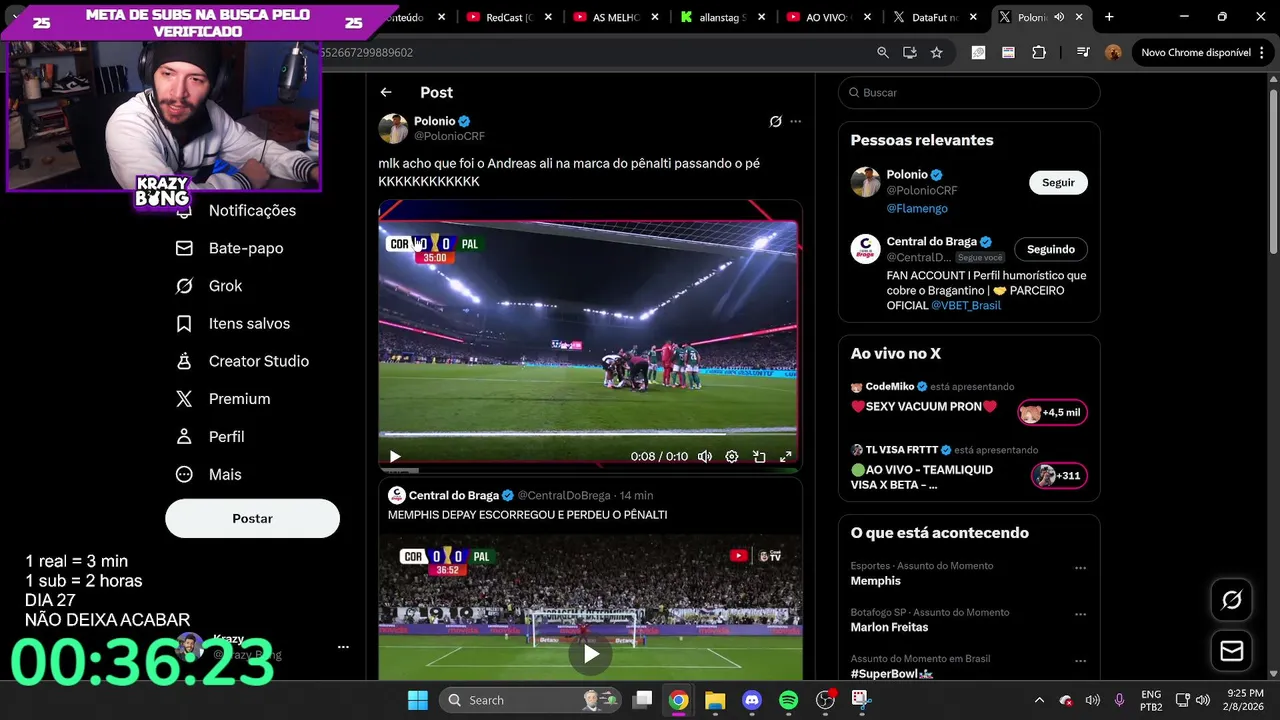Switch to the DataFut X tab
Screen dimensions: 1280x720
click(934, 17)
